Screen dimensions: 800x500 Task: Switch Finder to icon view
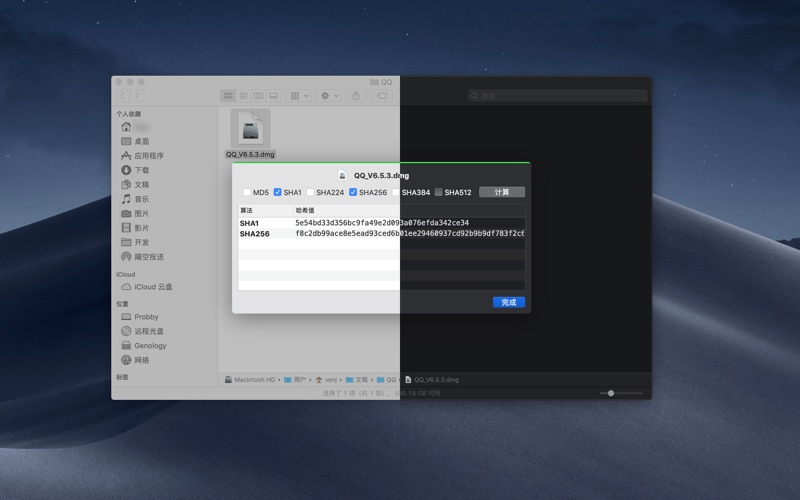[x=228, y=96]
